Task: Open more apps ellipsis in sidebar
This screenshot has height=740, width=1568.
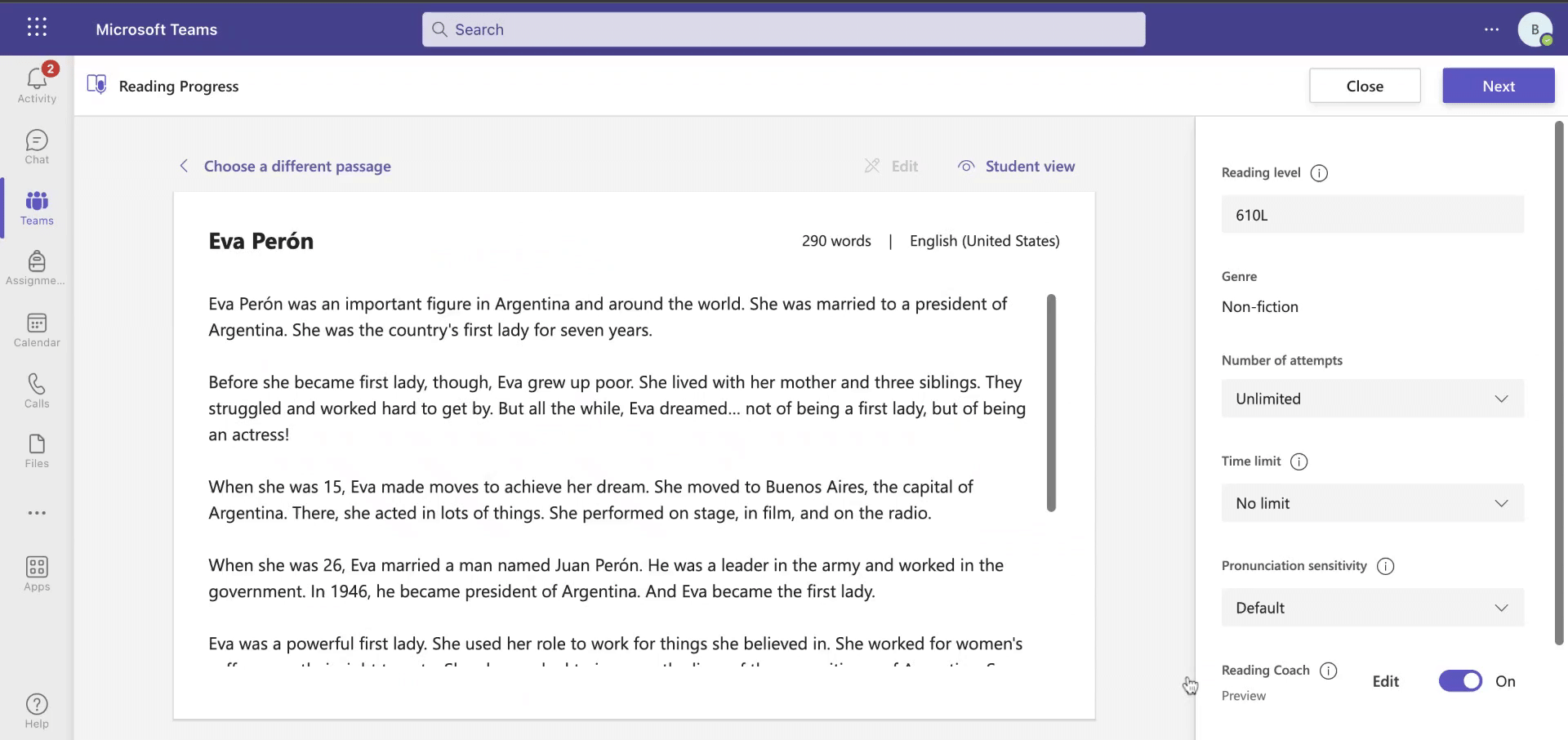Action: 37,513
